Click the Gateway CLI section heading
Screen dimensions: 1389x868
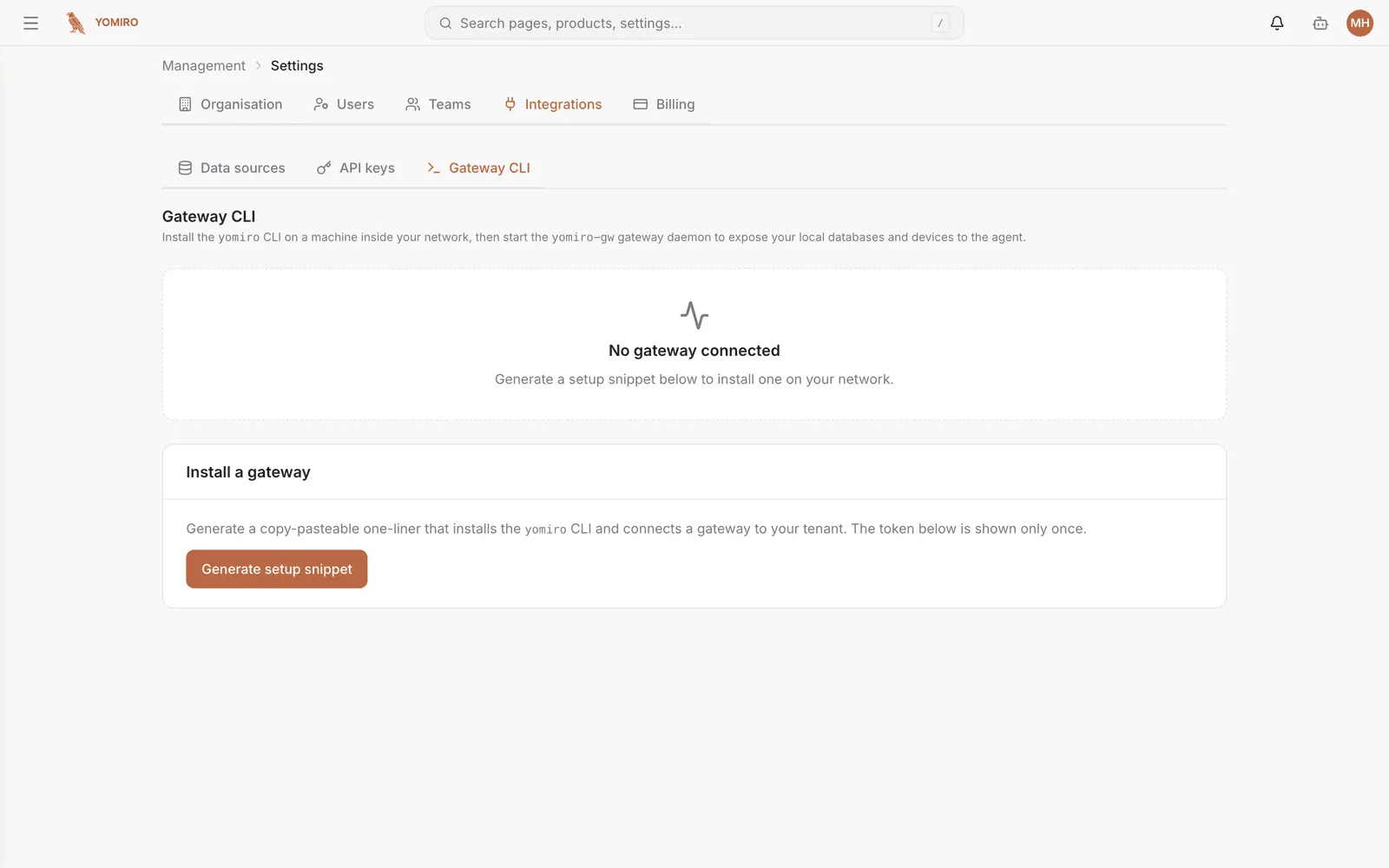(x=208, y=216)
